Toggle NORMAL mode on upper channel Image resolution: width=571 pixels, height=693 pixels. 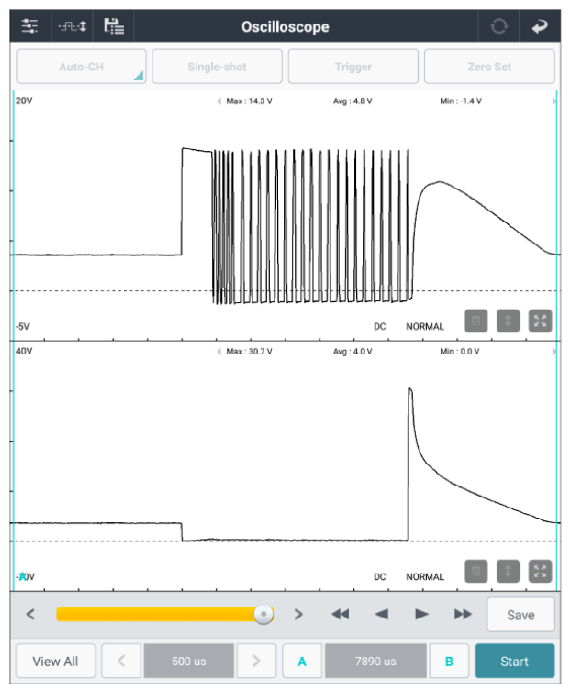click(x=425, y=327)
